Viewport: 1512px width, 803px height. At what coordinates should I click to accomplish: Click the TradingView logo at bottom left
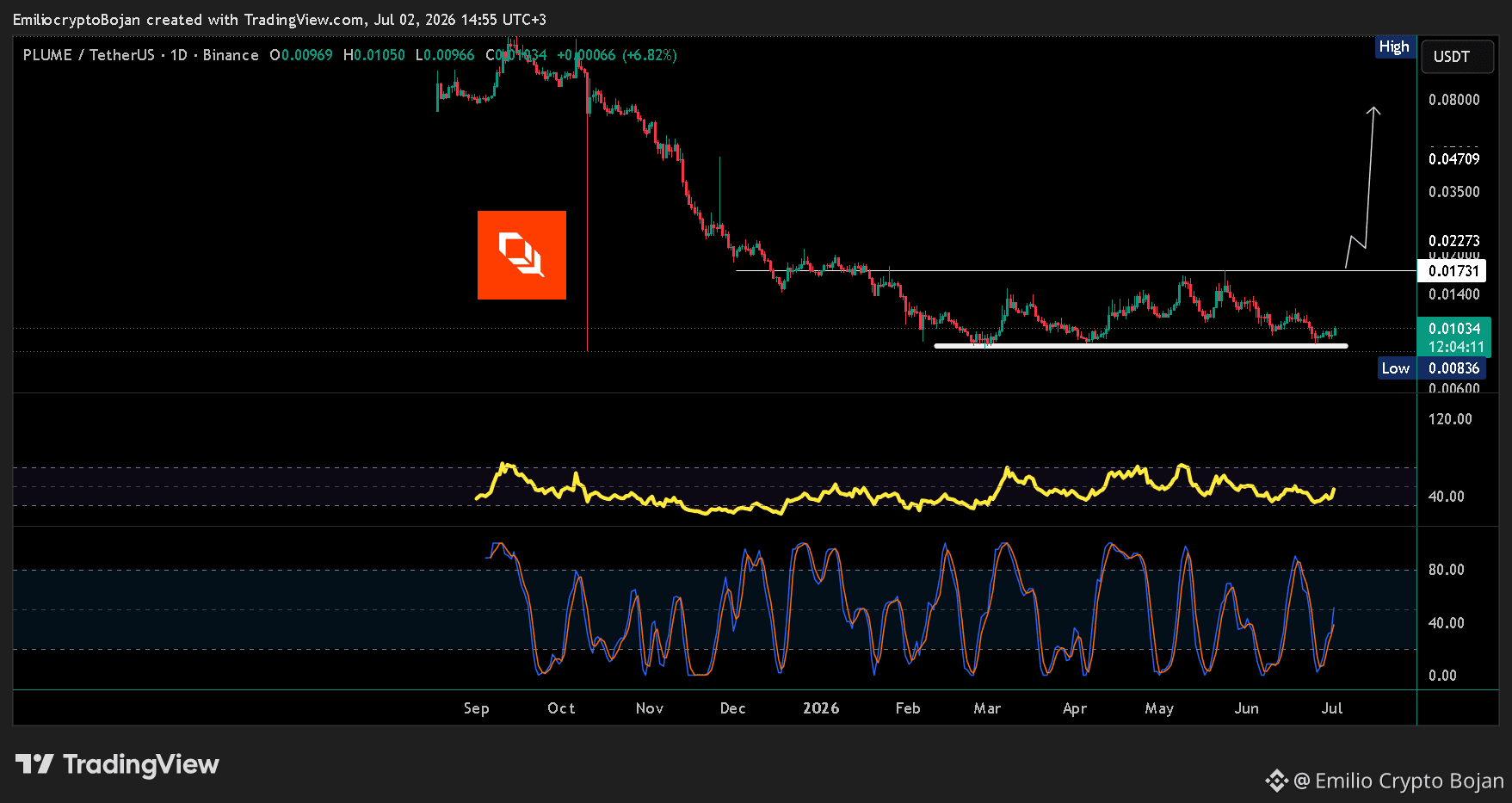pyautogui.click(x=117, y=764)
